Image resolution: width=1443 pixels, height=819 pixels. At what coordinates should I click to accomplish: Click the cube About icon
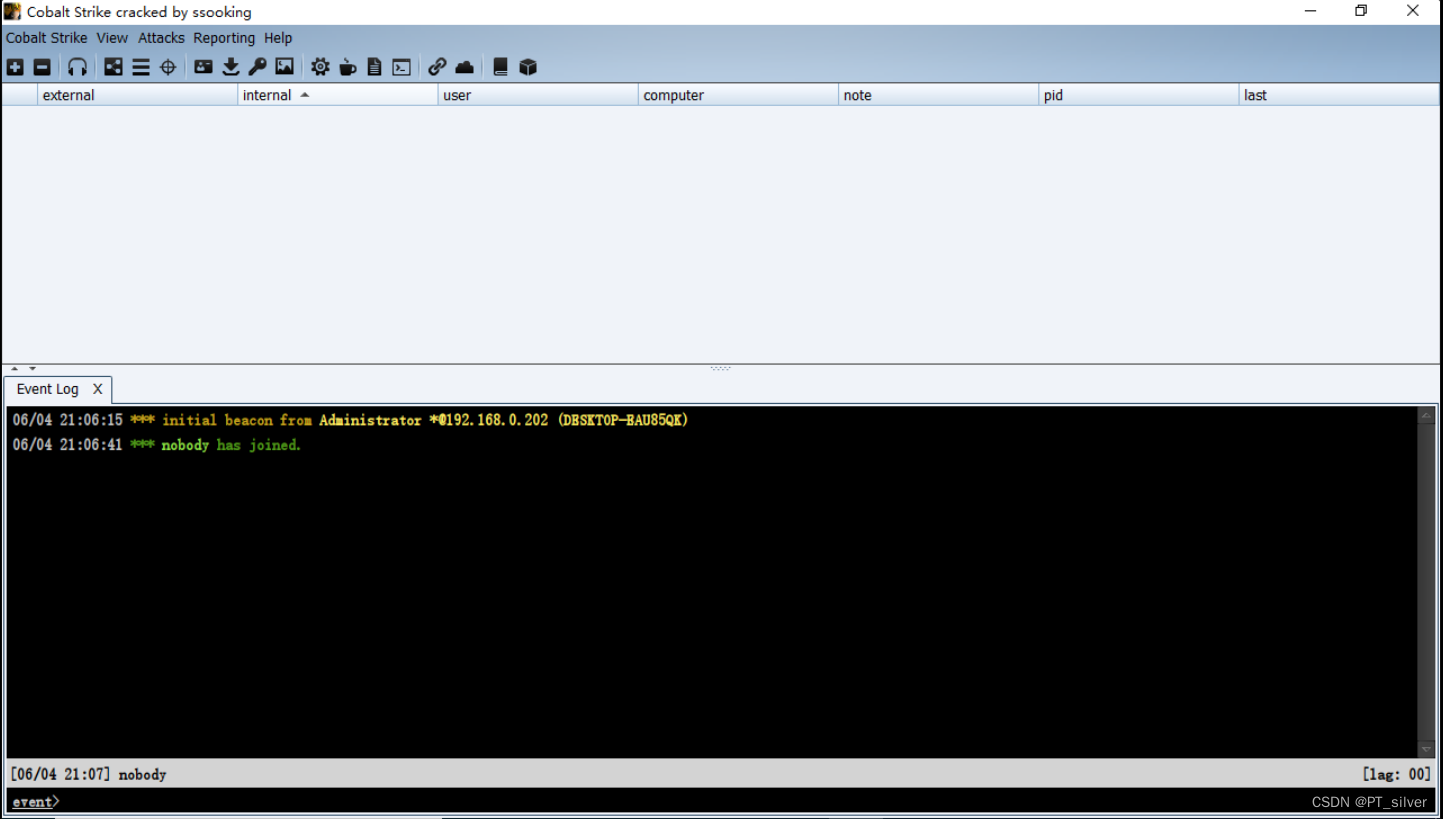pyautogui.click(x=528, y=67)
